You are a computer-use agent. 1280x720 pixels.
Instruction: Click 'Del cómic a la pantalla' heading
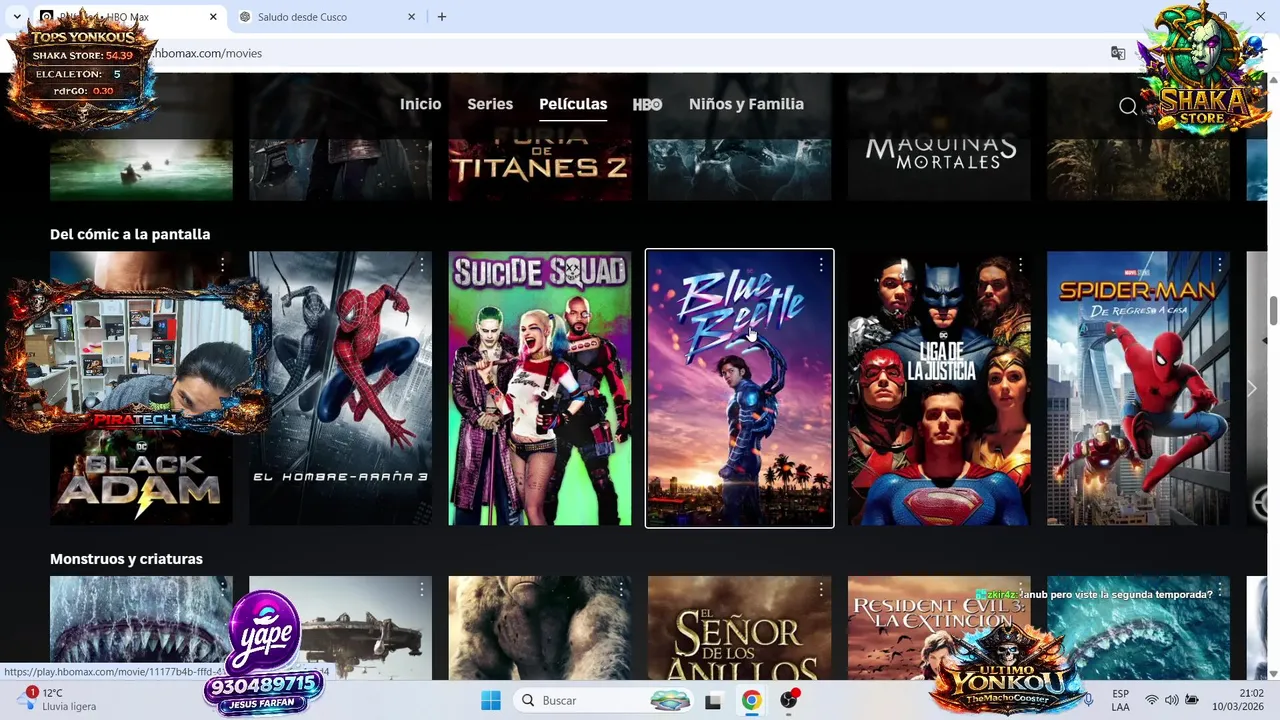click(x=130, y=234)
